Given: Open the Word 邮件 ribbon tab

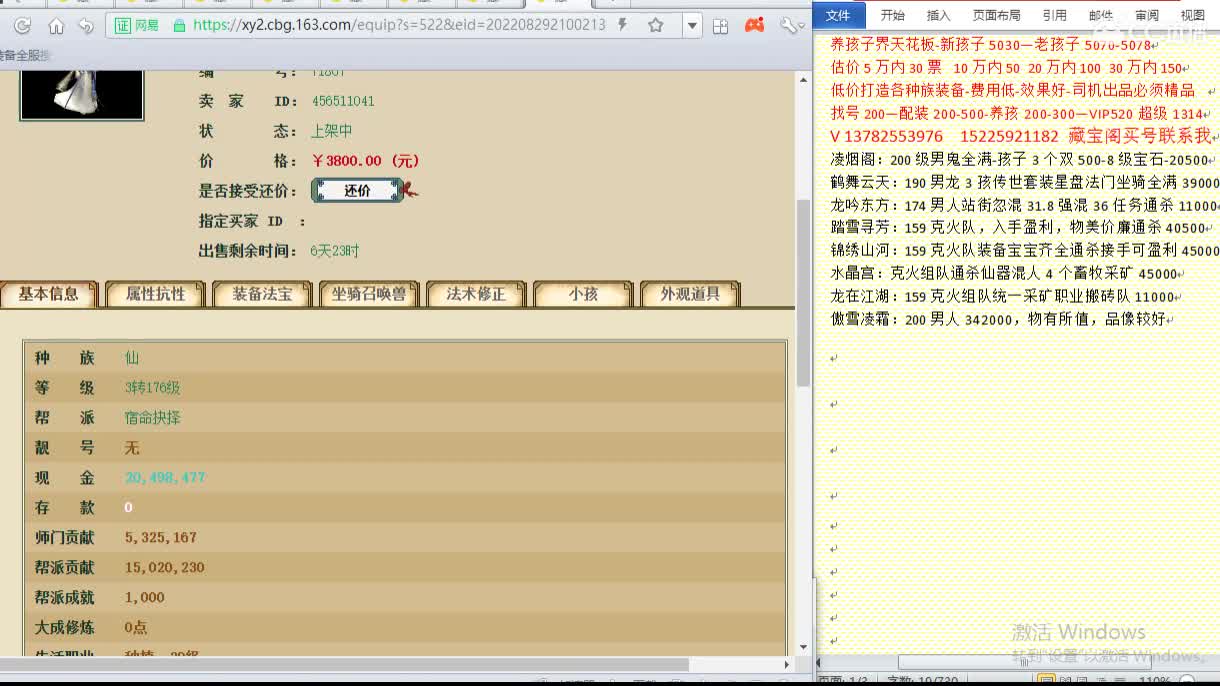Looking at the screenshot, I should 1100,15.
